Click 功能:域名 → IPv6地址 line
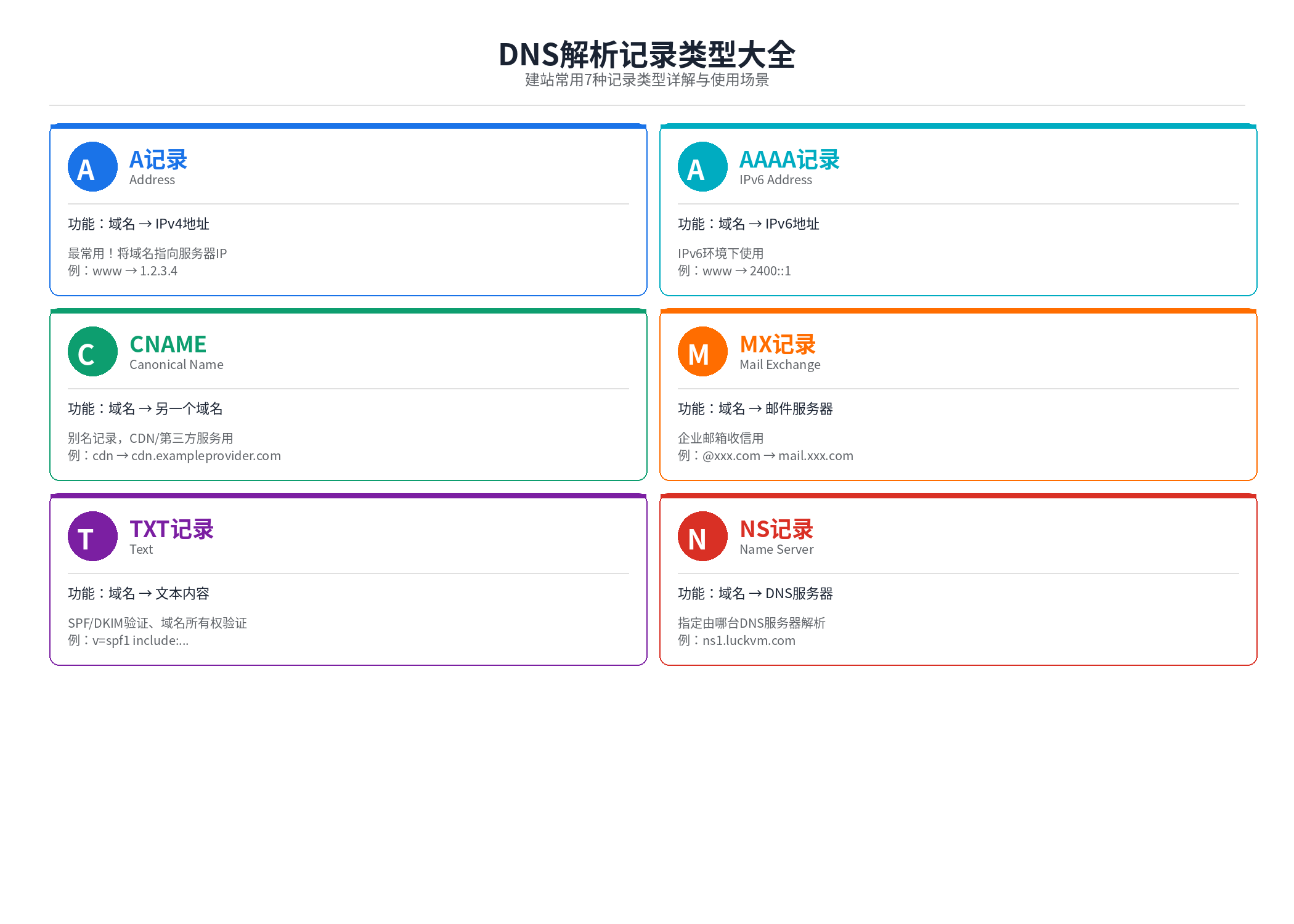 pyautogui.click(x=749, y=224)
